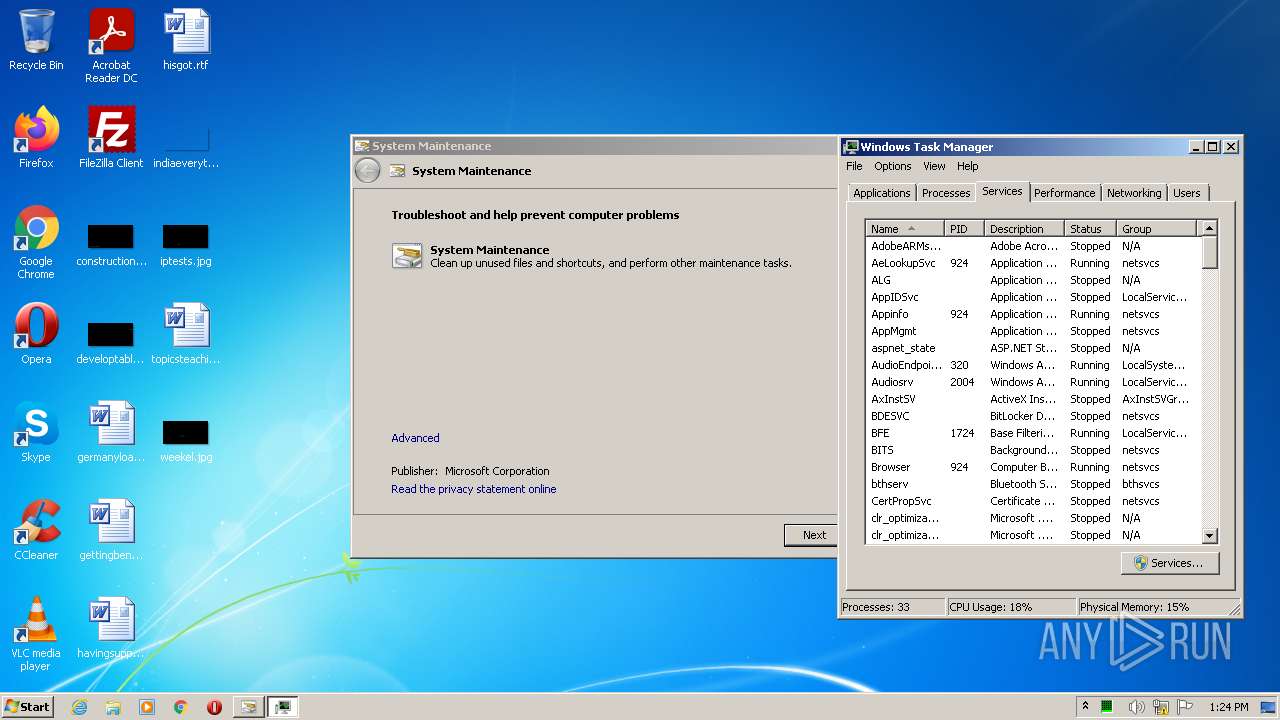Open Opera browser desktop shortcut
This screenshot has width=1280, height=720.
36,334
